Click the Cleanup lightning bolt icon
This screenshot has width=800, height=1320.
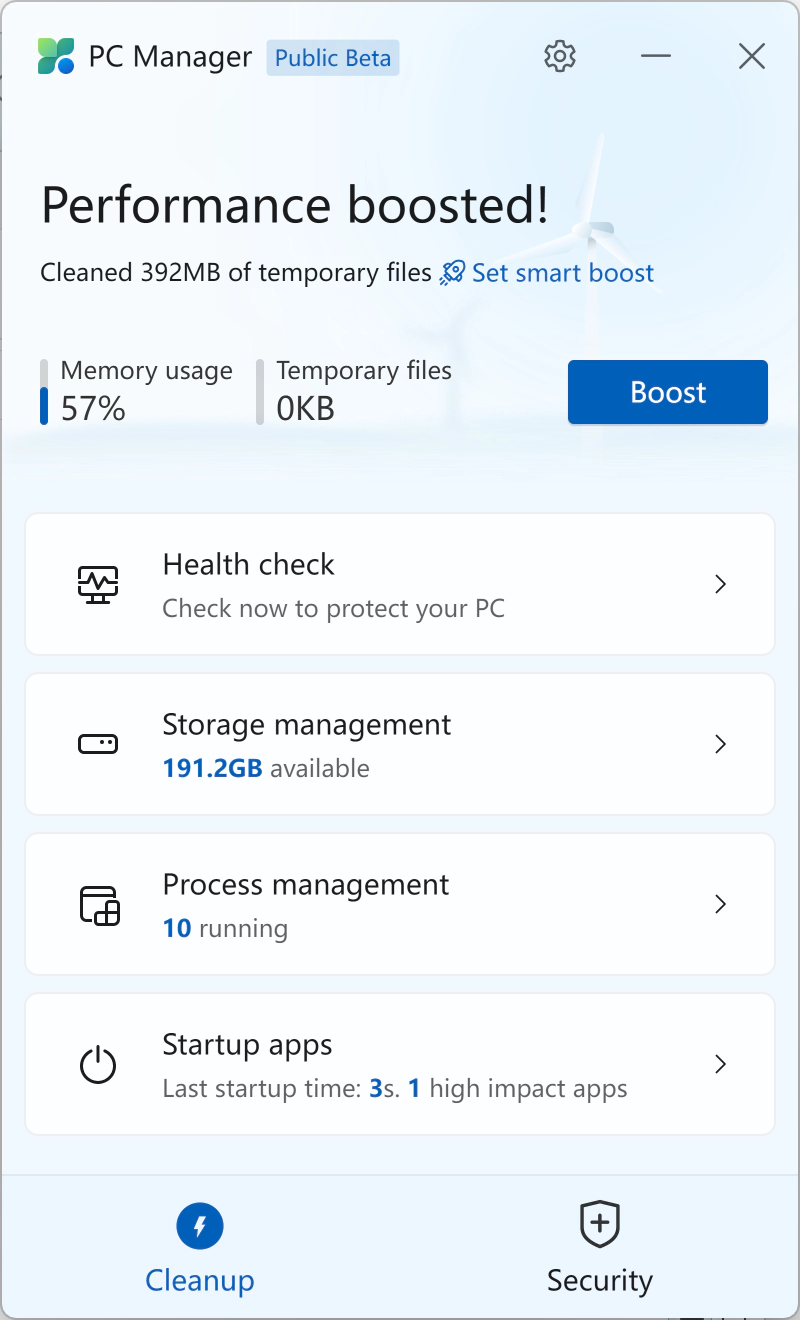200,1226
